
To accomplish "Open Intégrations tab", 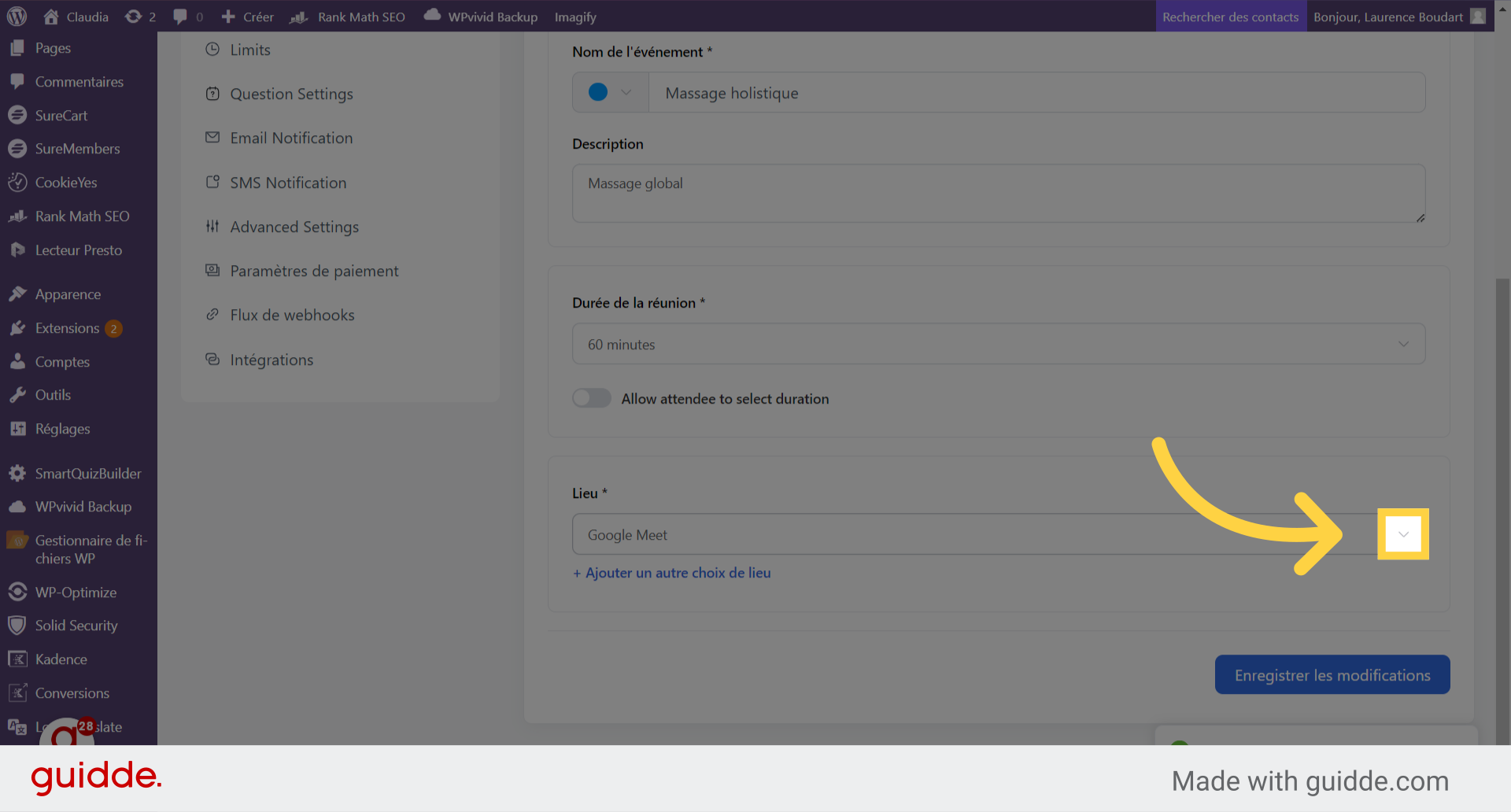I will (260, 360).
